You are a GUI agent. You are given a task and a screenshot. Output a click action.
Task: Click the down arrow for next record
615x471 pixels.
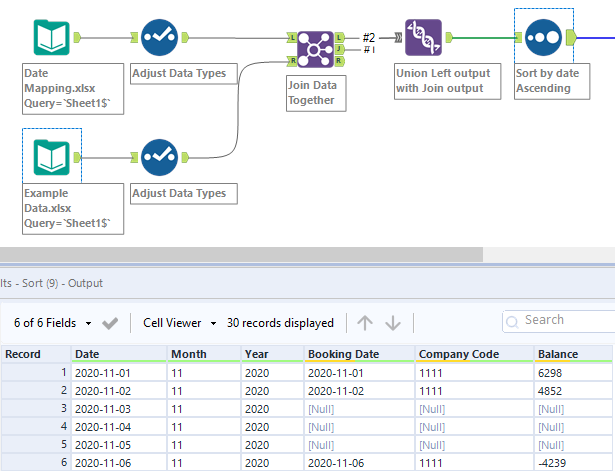tap(393, 323)
